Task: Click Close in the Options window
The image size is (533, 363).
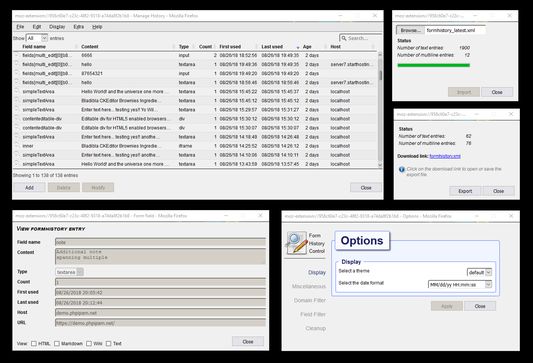Action: point(480,306)
